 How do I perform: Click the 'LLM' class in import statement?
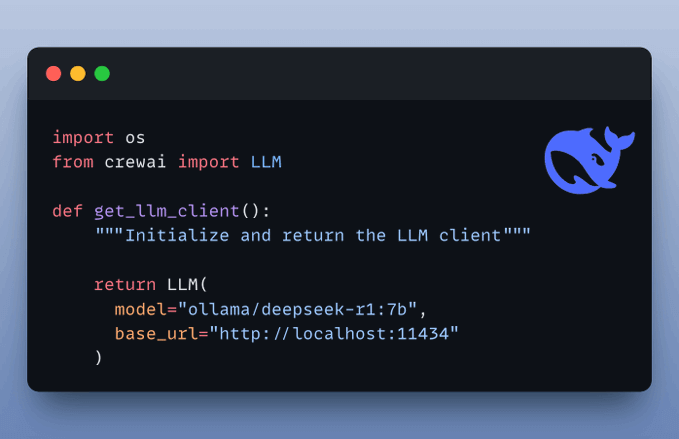tap(266, 162)
